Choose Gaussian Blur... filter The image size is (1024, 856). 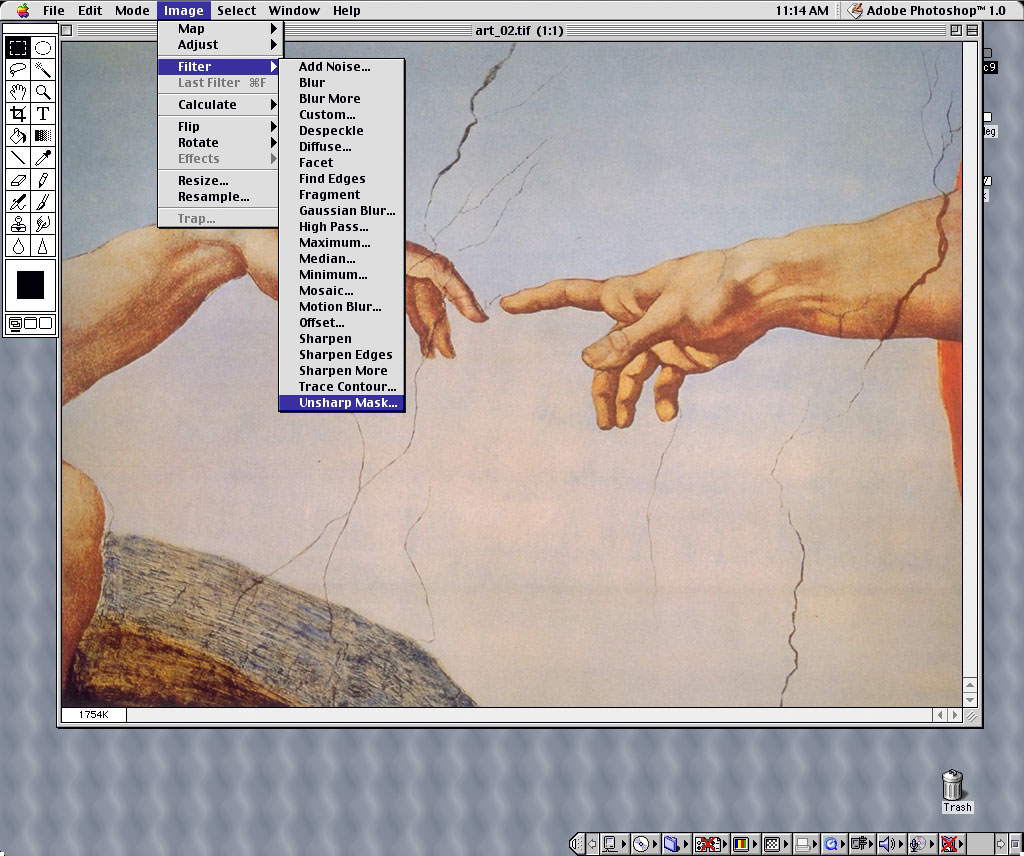coord(342,211)
